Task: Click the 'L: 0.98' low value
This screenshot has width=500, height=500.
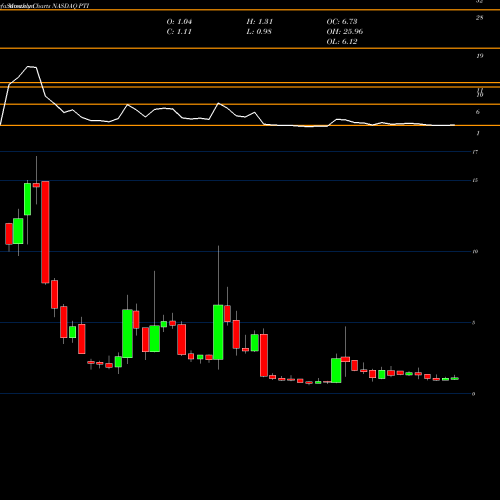Action: 259,32
